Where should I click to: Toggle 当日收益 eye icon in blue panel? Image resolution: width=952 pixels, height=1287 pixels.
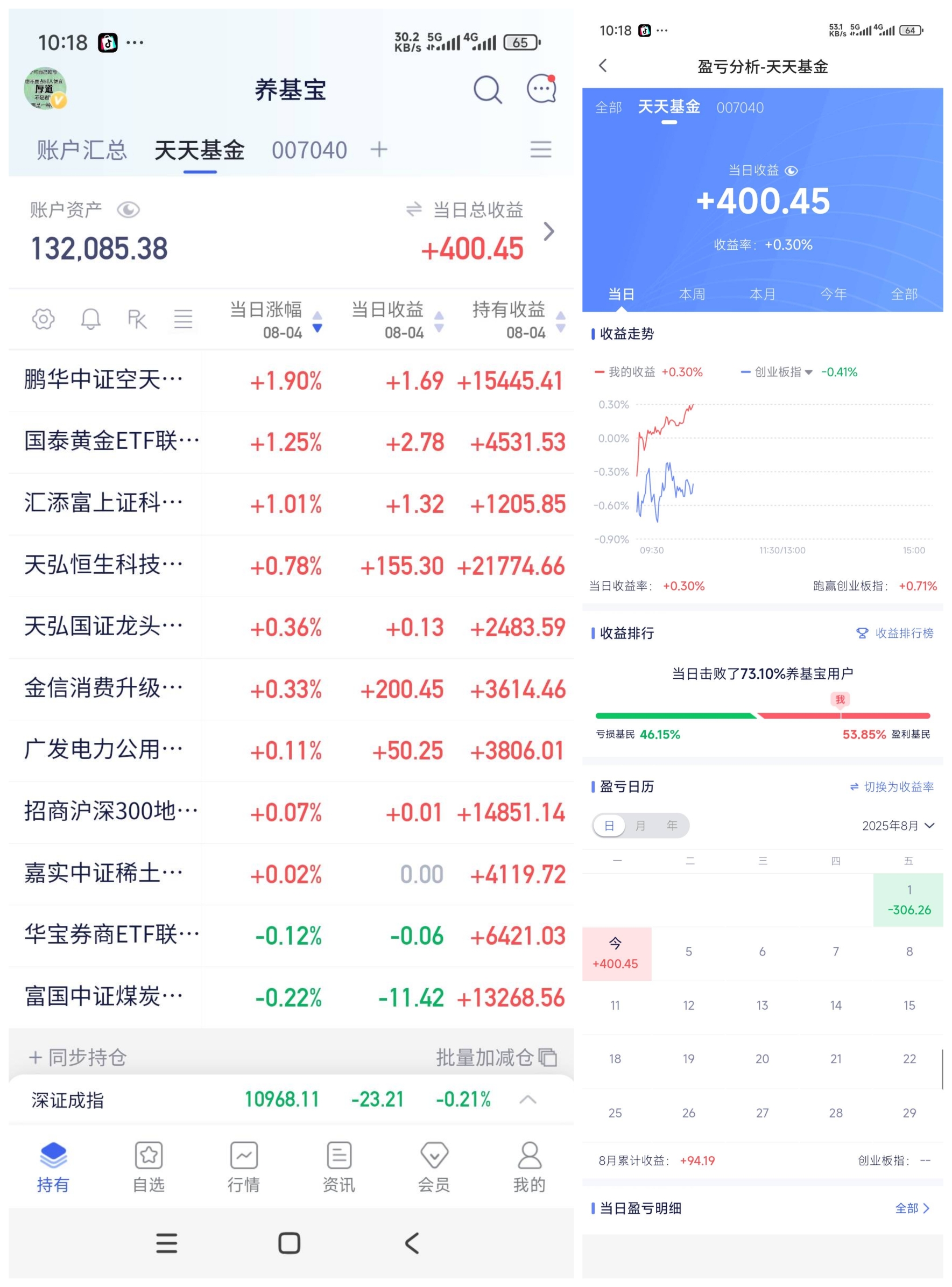tap(792, 171)
